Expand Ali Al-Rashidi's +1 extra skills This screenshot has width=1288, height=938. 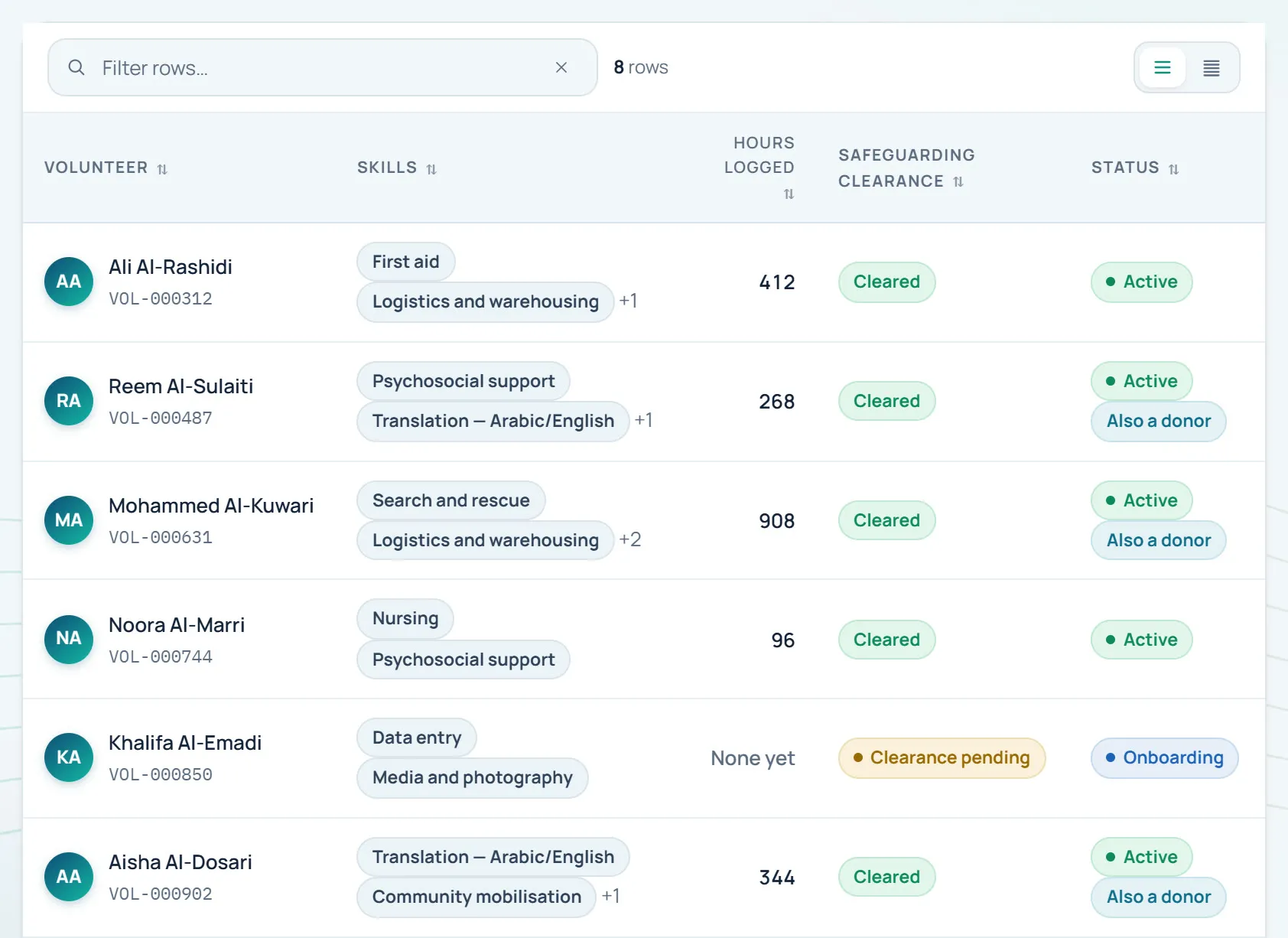pos(629,301)
